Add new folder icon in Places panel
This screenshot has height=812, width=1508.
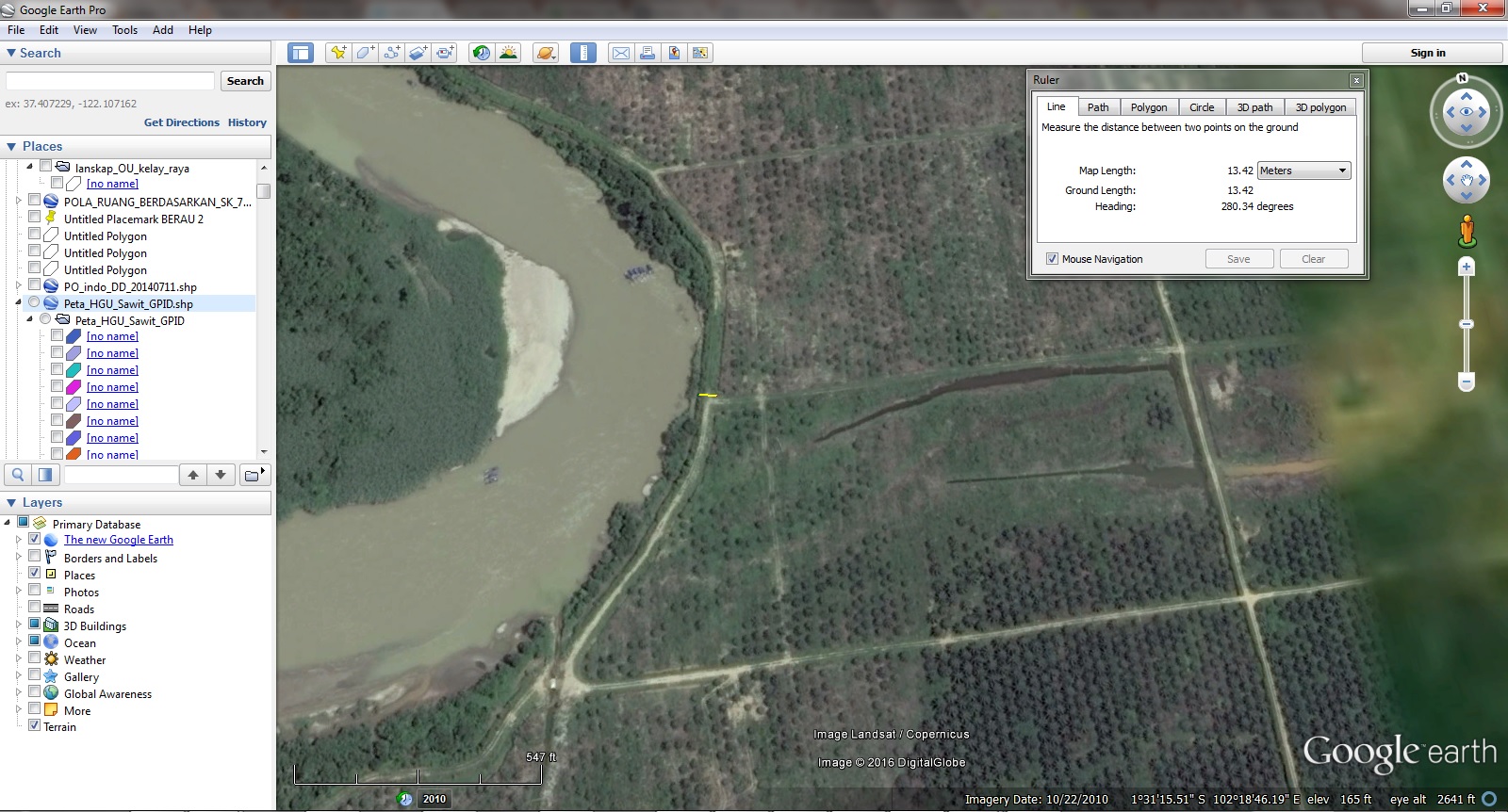(x=254, y=475)
